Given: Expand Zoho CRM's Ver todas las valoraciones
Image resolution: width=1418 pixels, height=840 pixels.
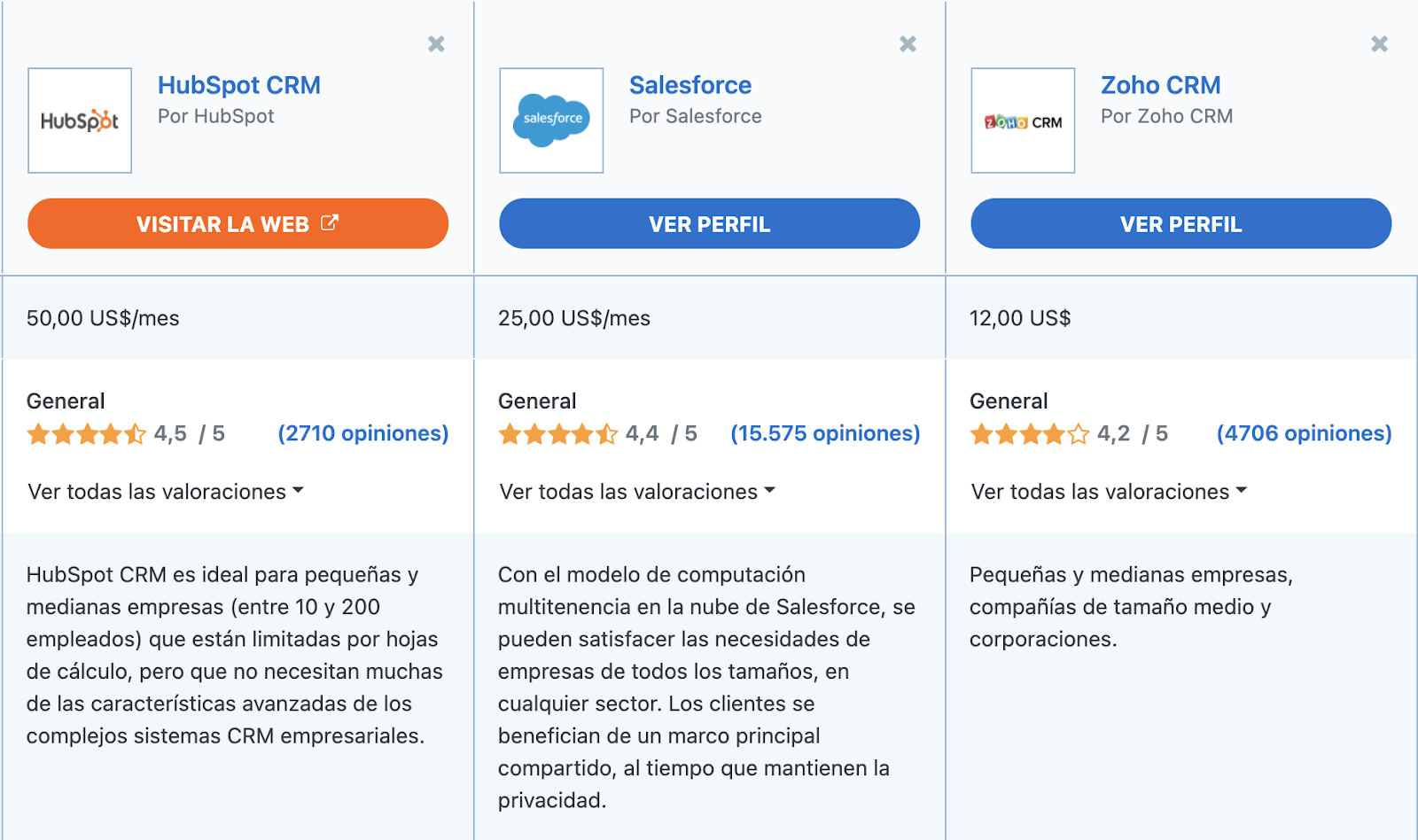Looking at the screenshot, I should [1109, 492].
